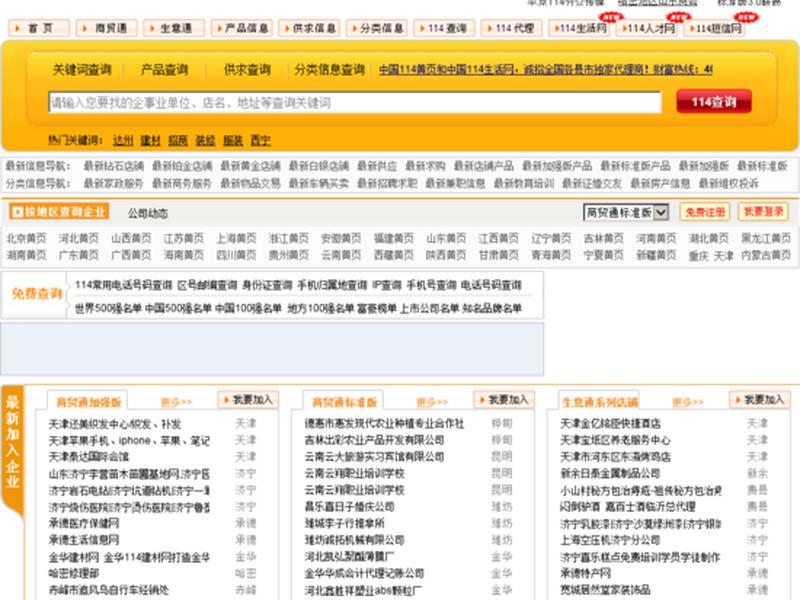This screenshot has width=800, height=600.
Task: Open the IP查询 link
Action: (x=387, y=285)
